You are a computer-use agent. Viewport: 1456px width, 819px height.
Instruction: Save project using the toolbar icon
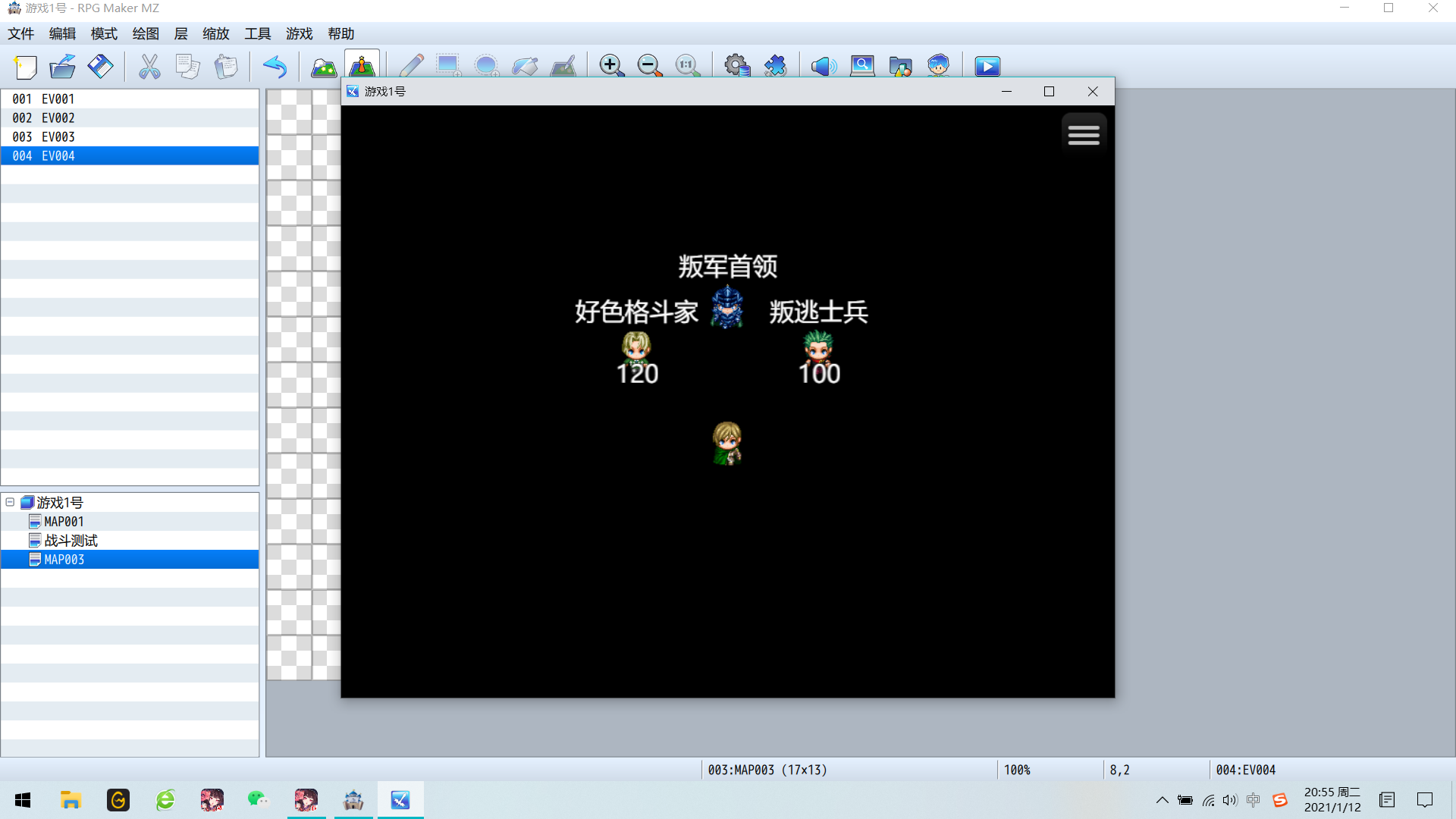[100, 67]
